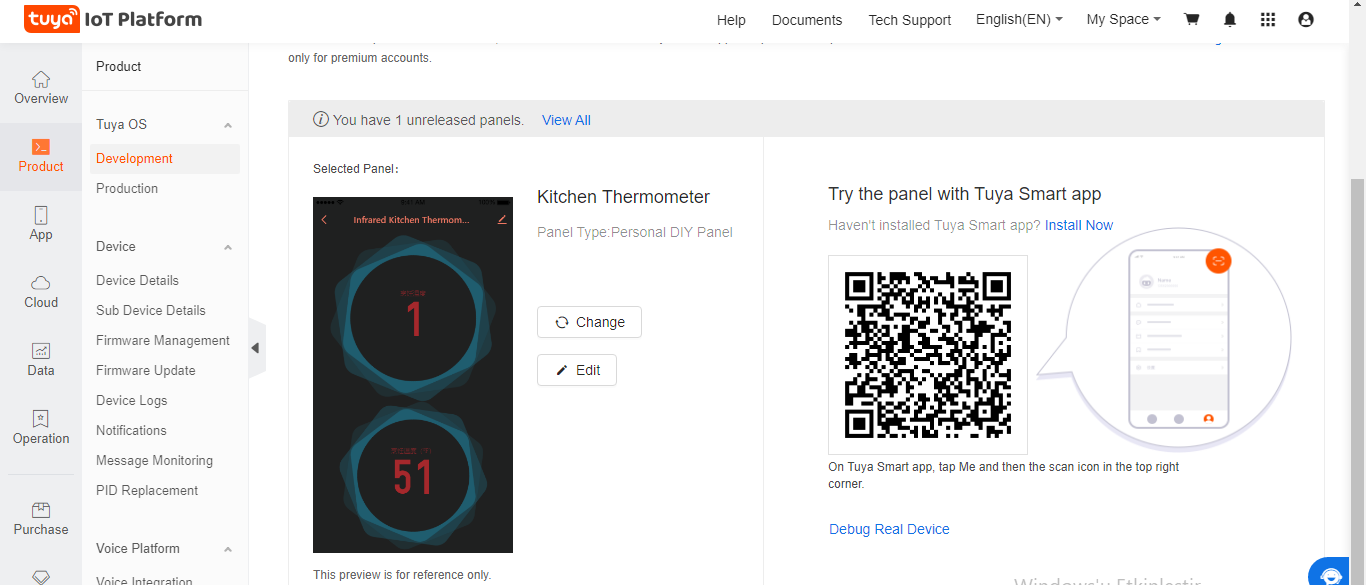Click the Debug Real Device link
1366x585 pixels.
pos(889,529)
